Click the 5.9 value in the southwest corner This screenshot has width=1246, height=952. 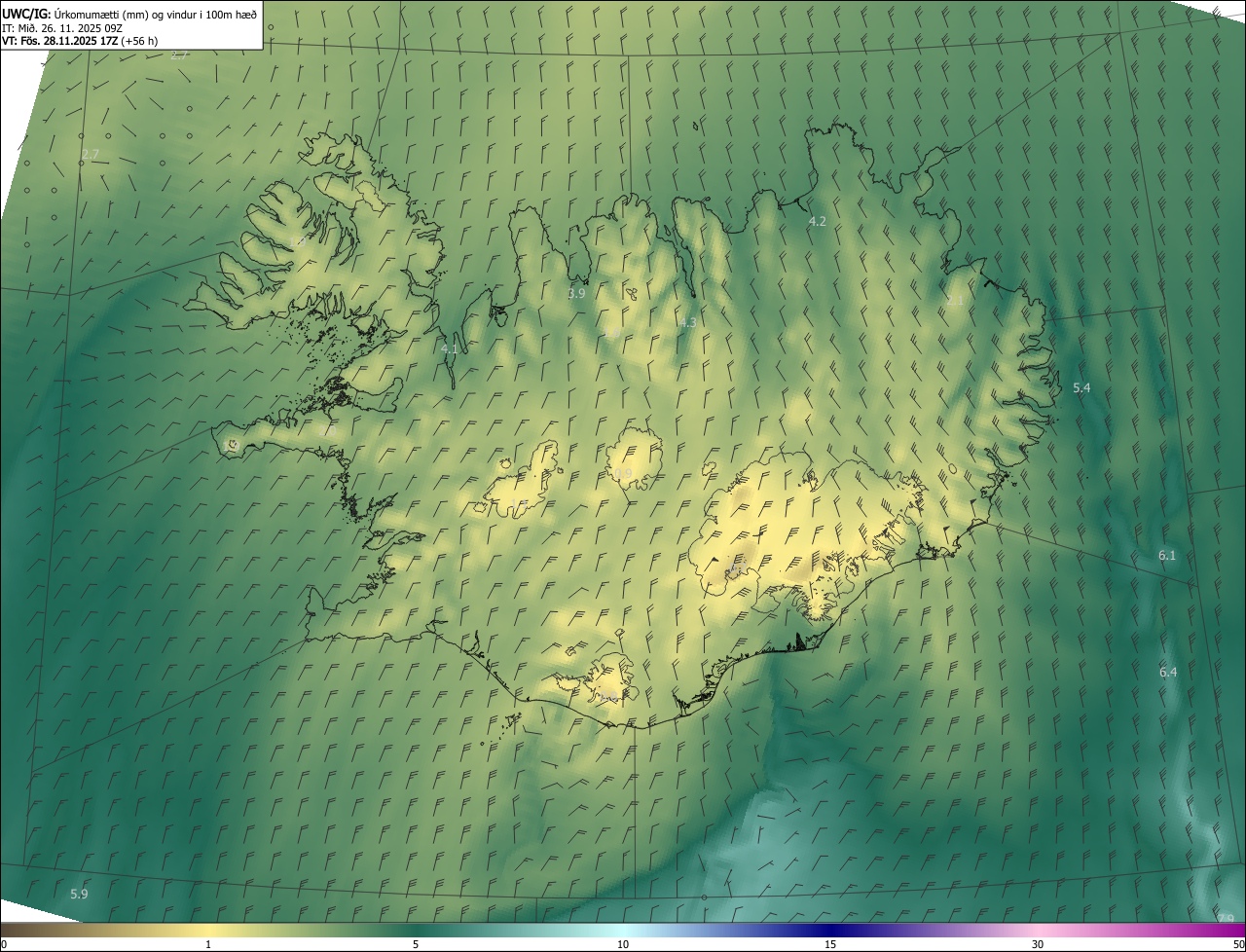tap(79, 894)
